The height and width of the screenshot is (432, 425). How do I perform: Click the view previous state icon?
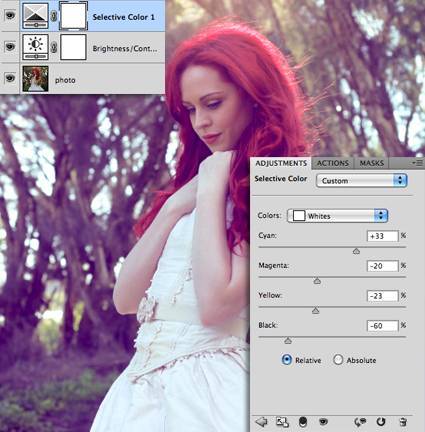360,422
